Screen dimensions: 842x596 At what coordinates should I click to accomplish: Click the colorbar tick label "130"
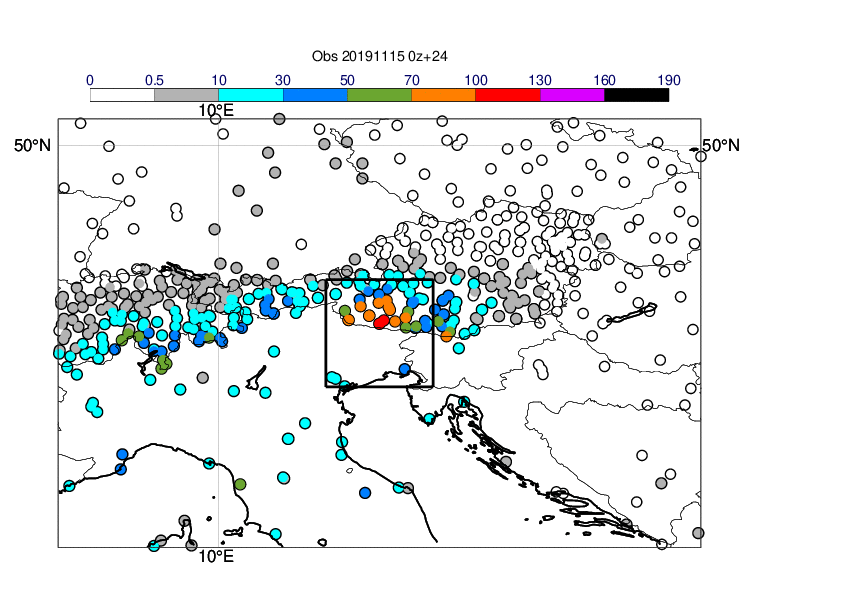pos(540,81)
